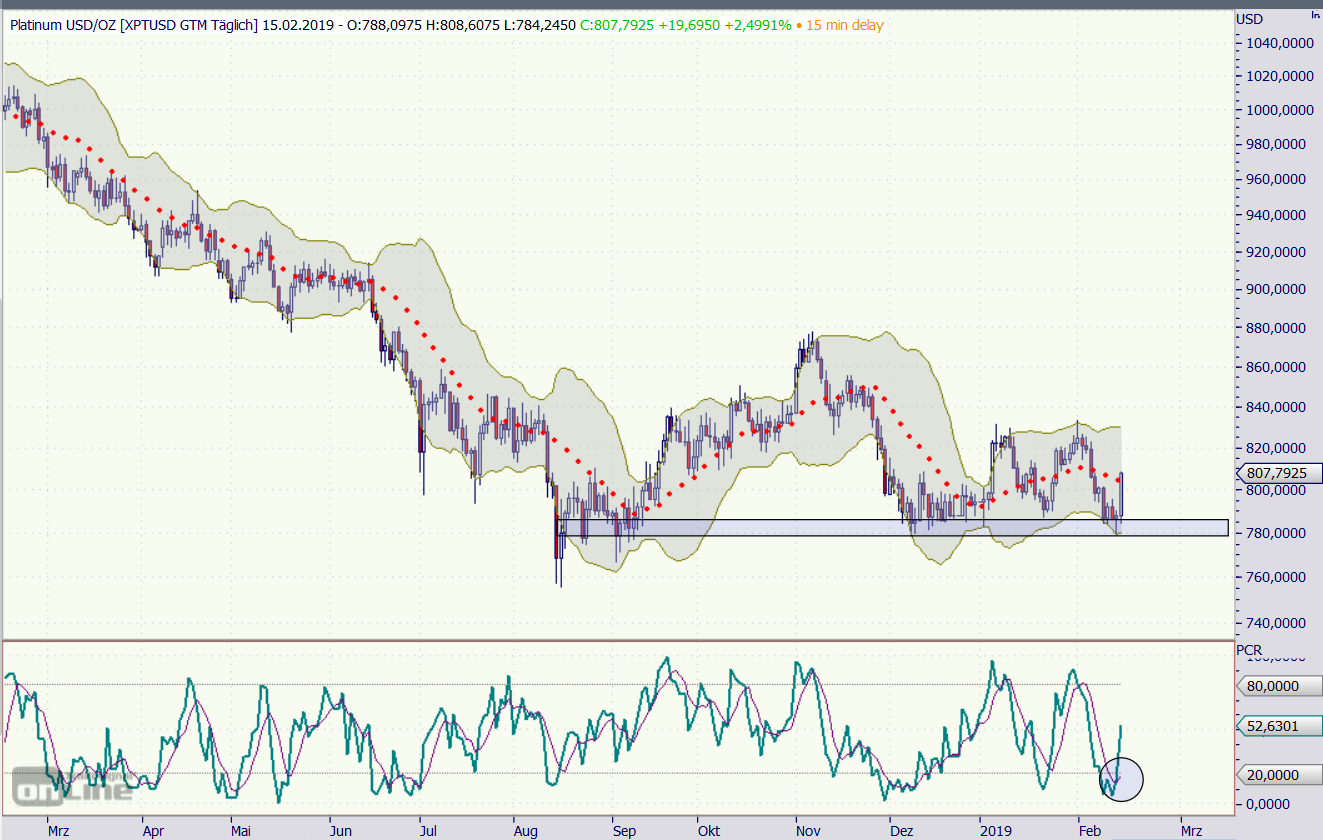Viewport: 1323px width, 840px height.
Task: Select the circle annotation in the PCR panel
Action: tap(1120, 778)
